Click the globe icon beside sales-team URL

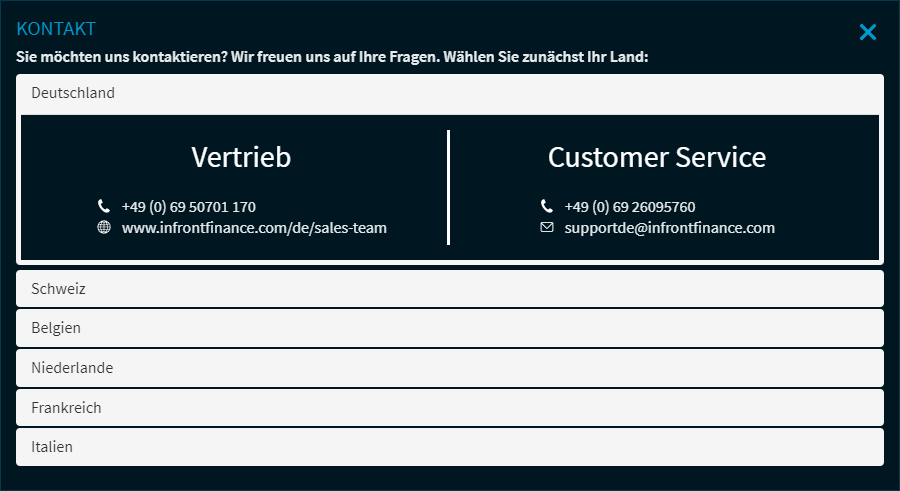click(104, 227)
